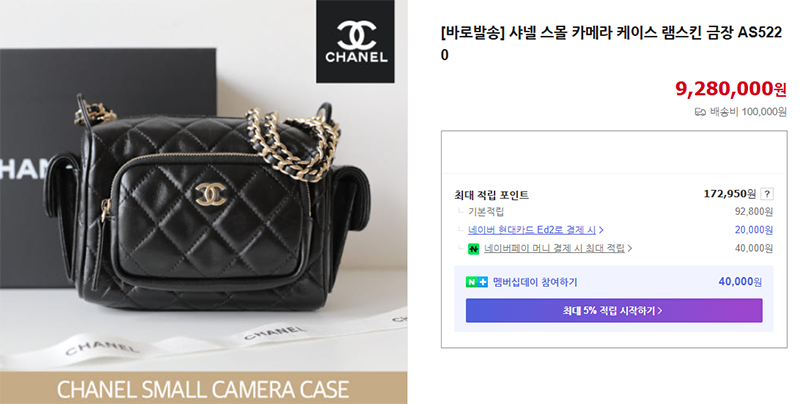Open the 네이버 현대카드 Ed2로 결제 시 link
Viewport: 800px width, 404px height.
(532, 230)
